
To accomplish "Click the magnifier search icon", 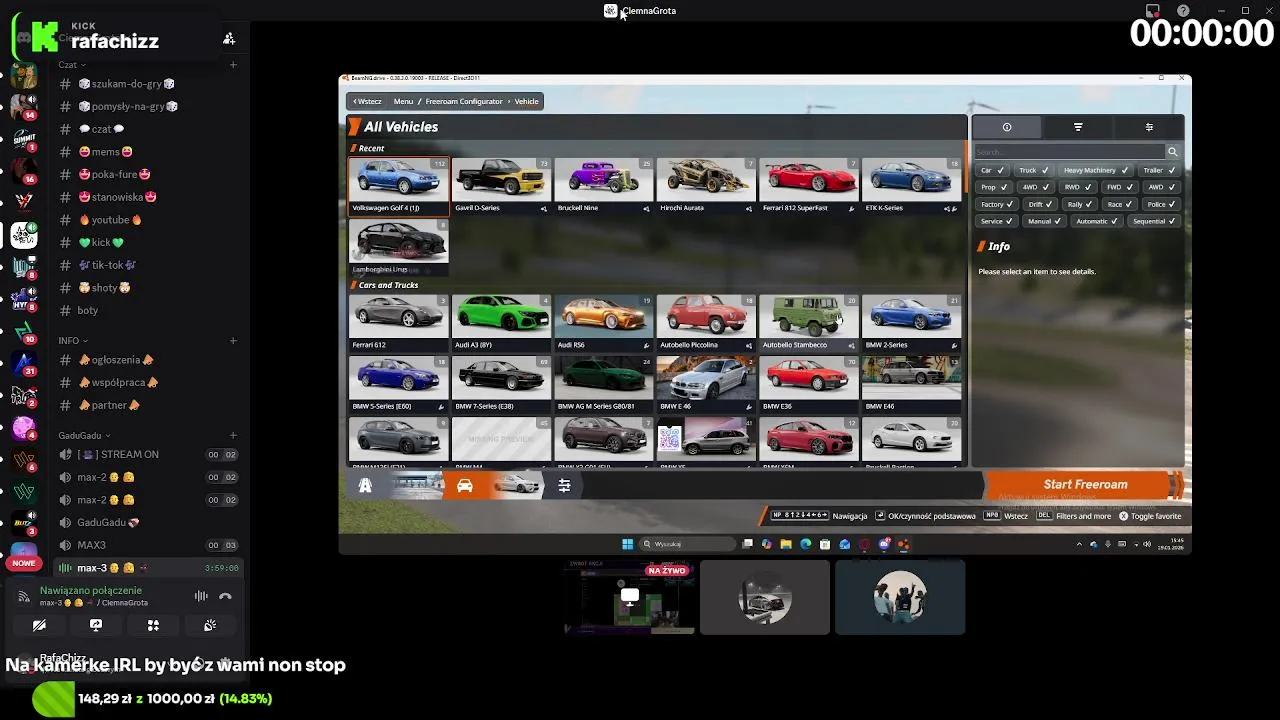I will point(1172,152).
